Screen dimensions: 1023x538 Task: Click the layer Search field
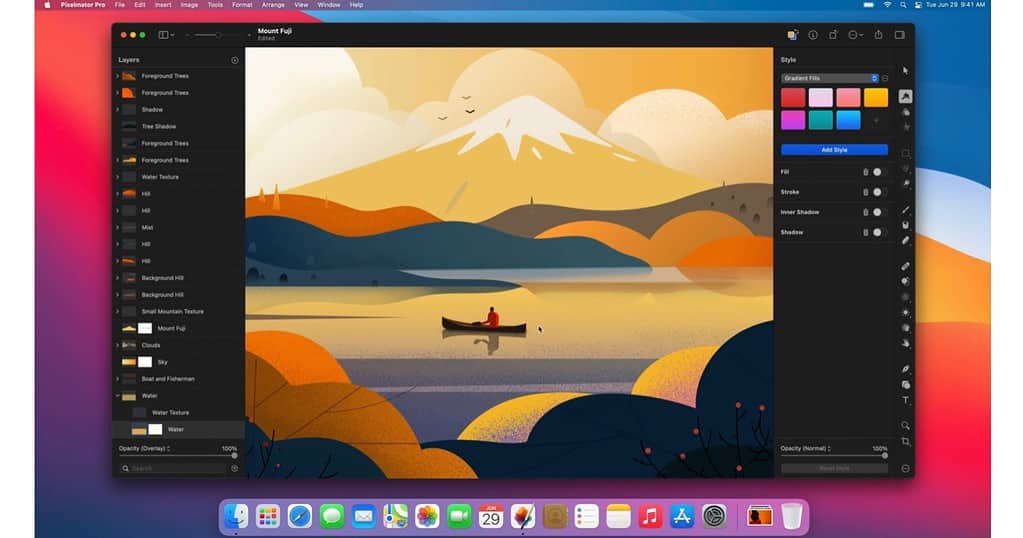(174, 468)
